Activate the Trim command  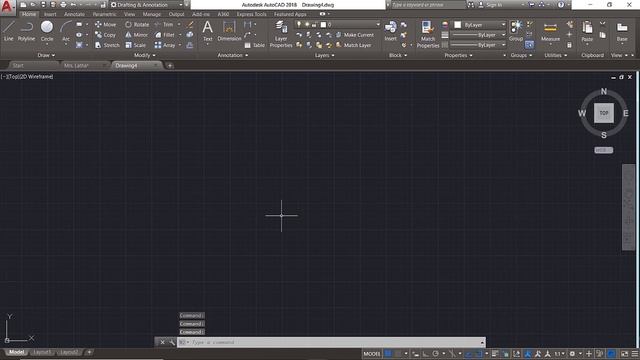click(164, 24)
